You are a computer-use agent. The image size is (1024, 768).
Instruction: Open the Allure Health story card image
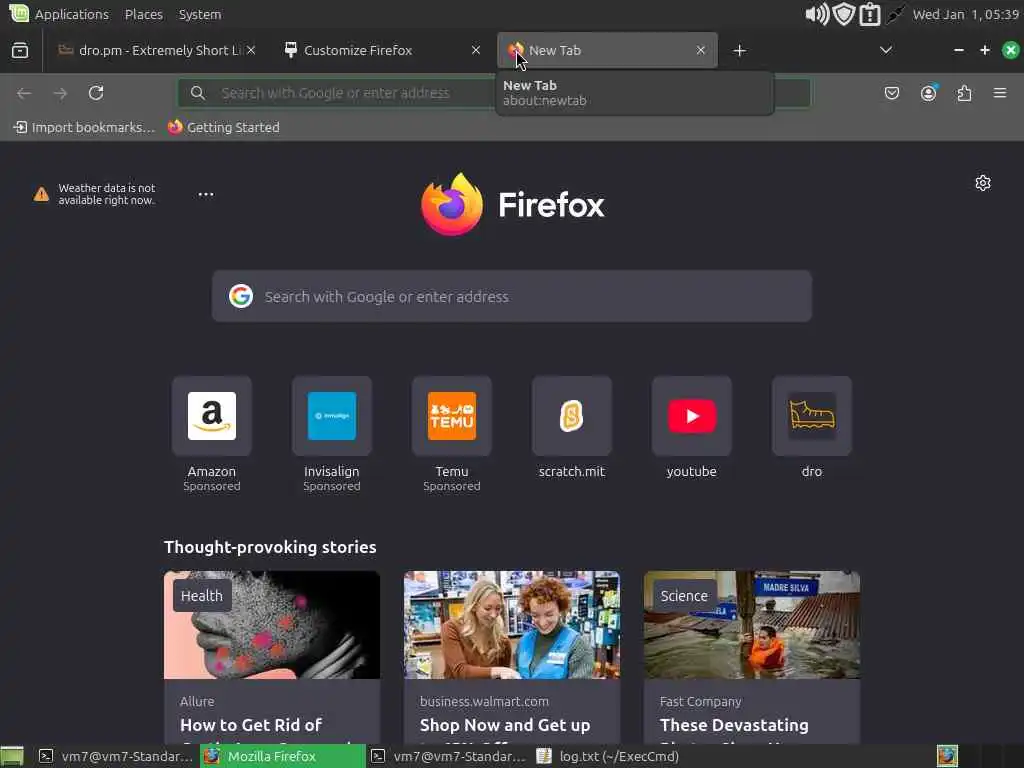272,625
